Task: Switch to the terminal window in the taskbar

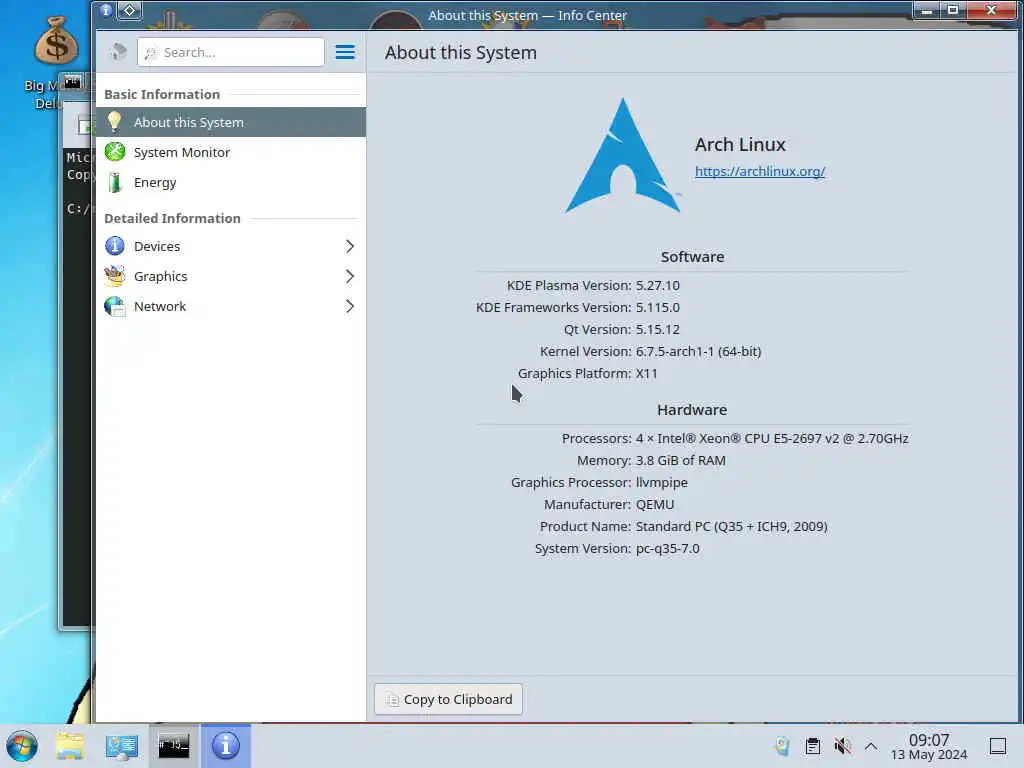Action: tap(174, 746)
